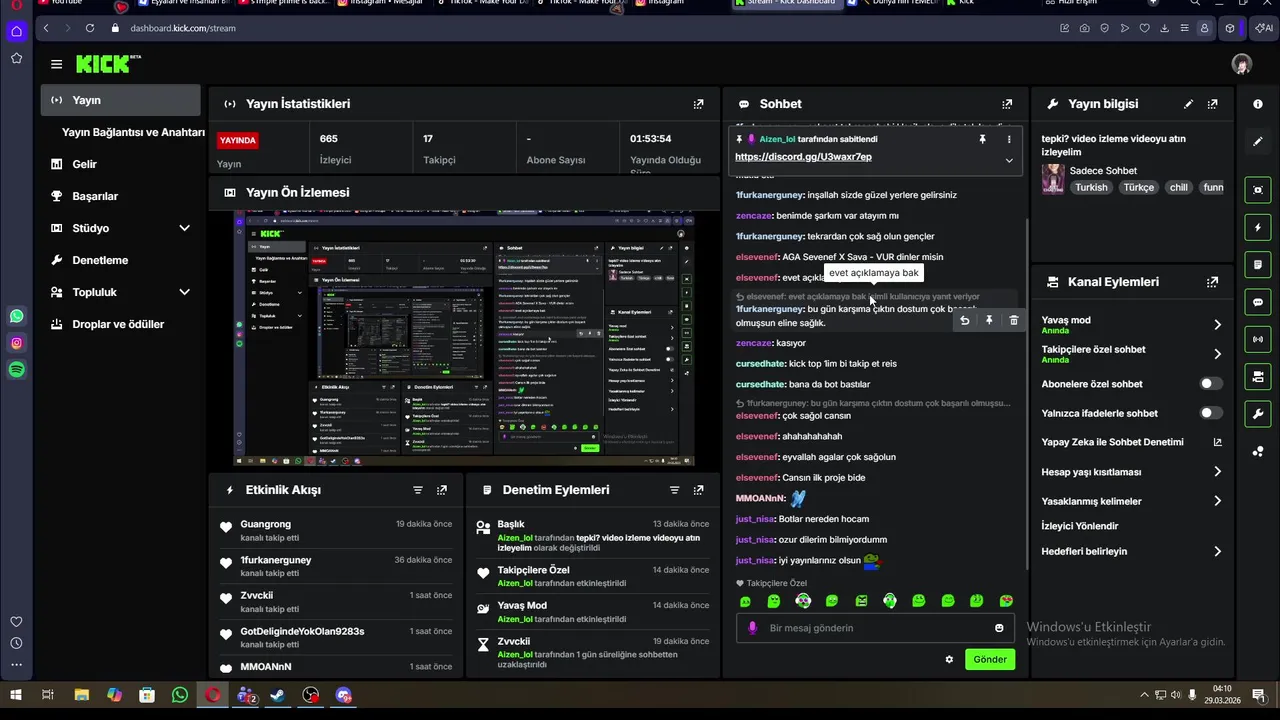Click the Sadece Sohbet category image

point(1053,179)
